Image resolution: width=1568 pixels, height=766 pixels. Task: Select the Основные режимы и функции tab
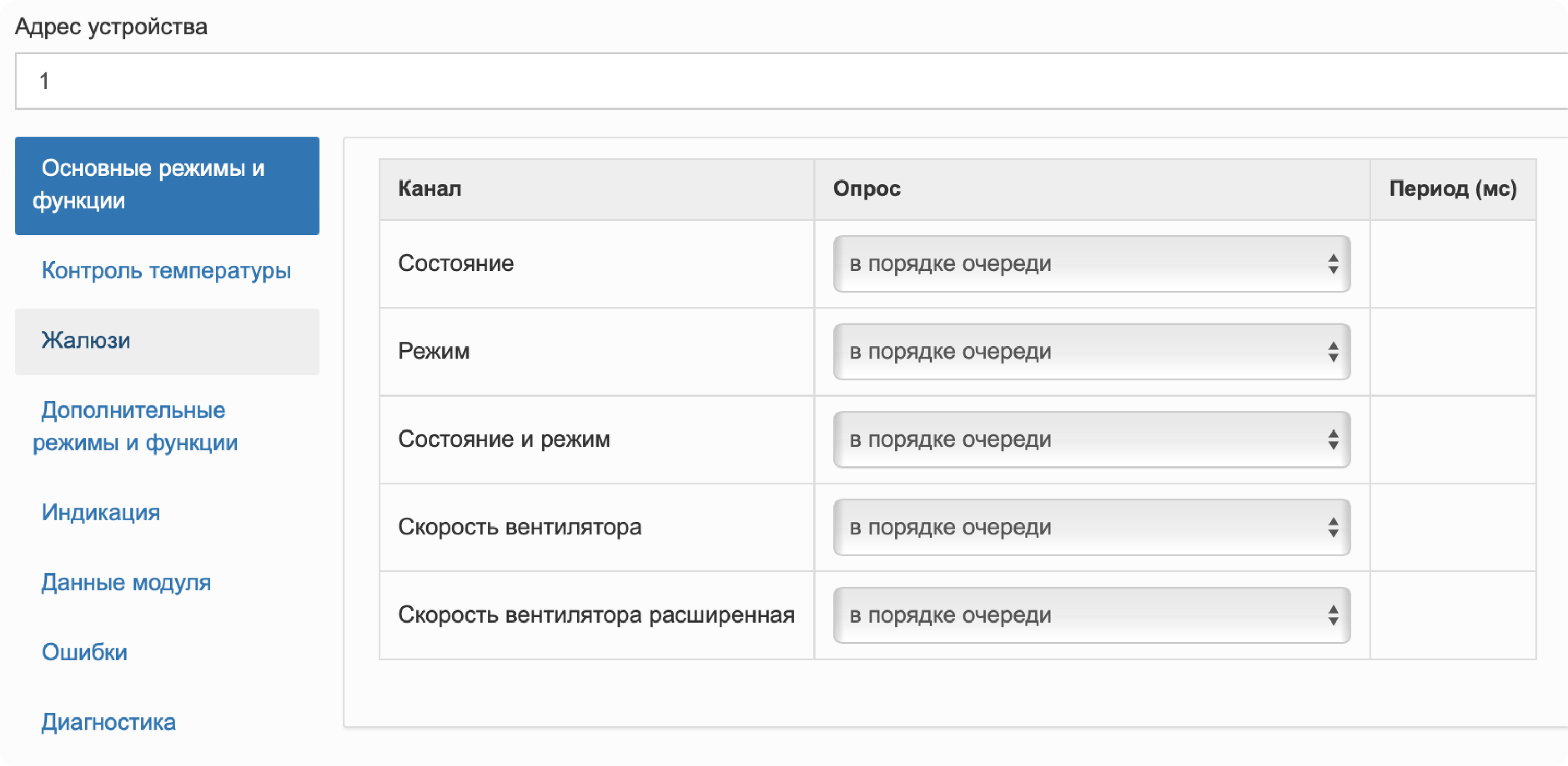(167, 185)
